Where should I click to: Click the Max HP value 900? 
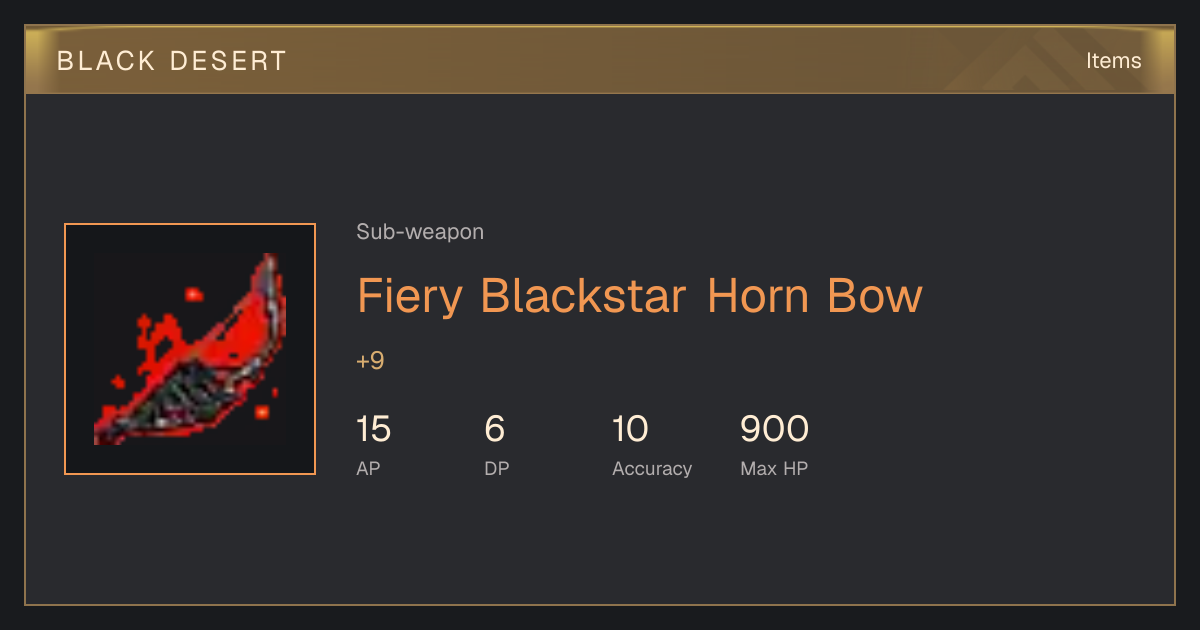[x=774, y=429]
